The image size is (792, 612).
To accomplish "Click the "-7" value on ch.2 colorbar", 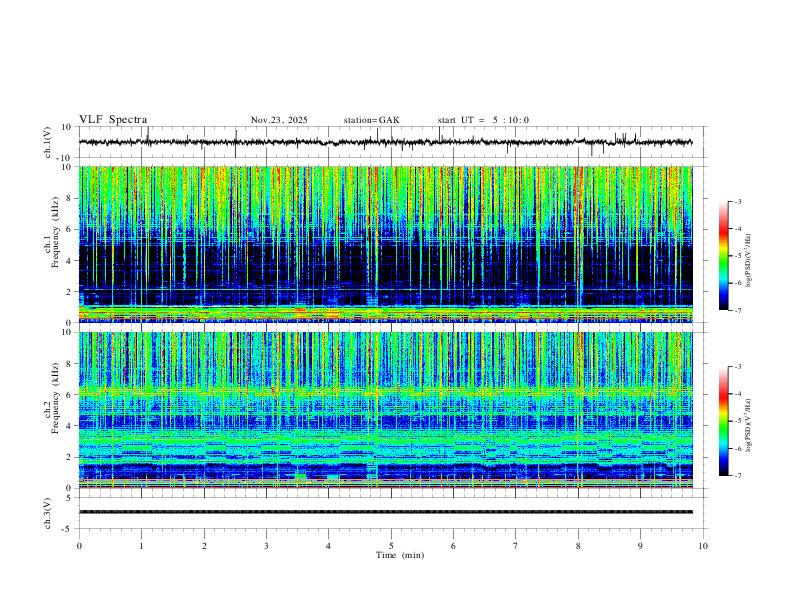I will pyautogui.click(x=737, y=476).
